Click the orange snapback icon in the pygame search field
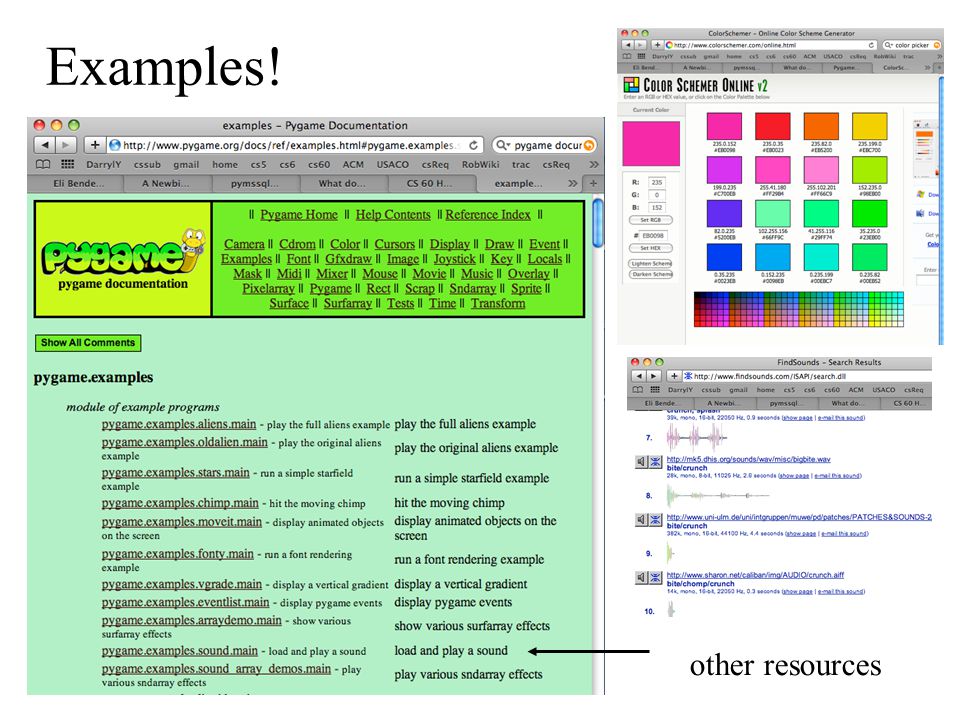The height and width of the screenshot is (720, 960). 588,145
